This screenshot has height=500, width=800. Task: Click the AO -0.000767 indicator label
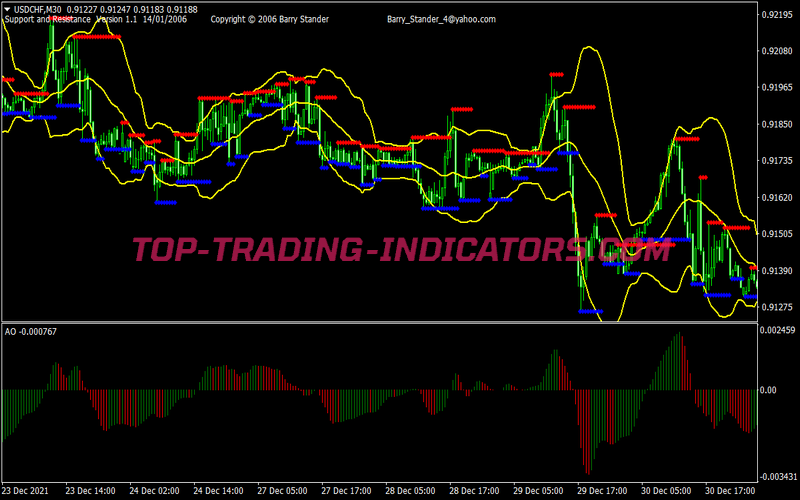[31, 332]
